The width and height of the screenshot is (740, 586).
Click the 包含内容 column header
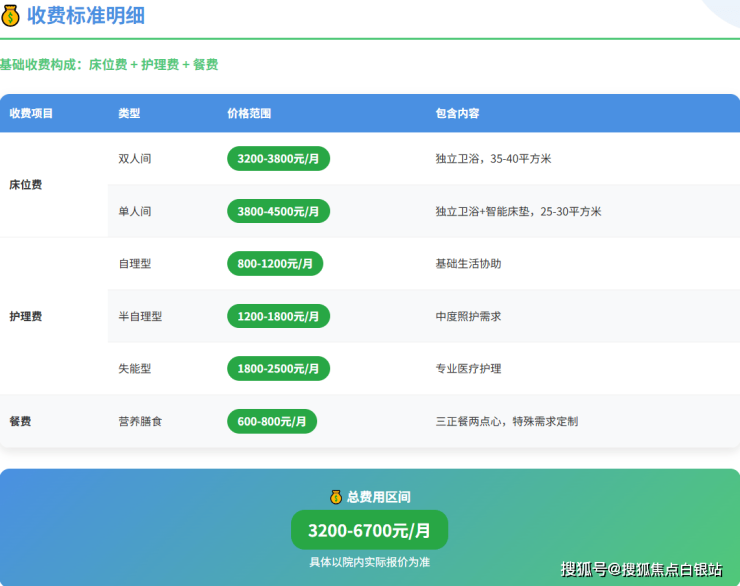[457, 114]
